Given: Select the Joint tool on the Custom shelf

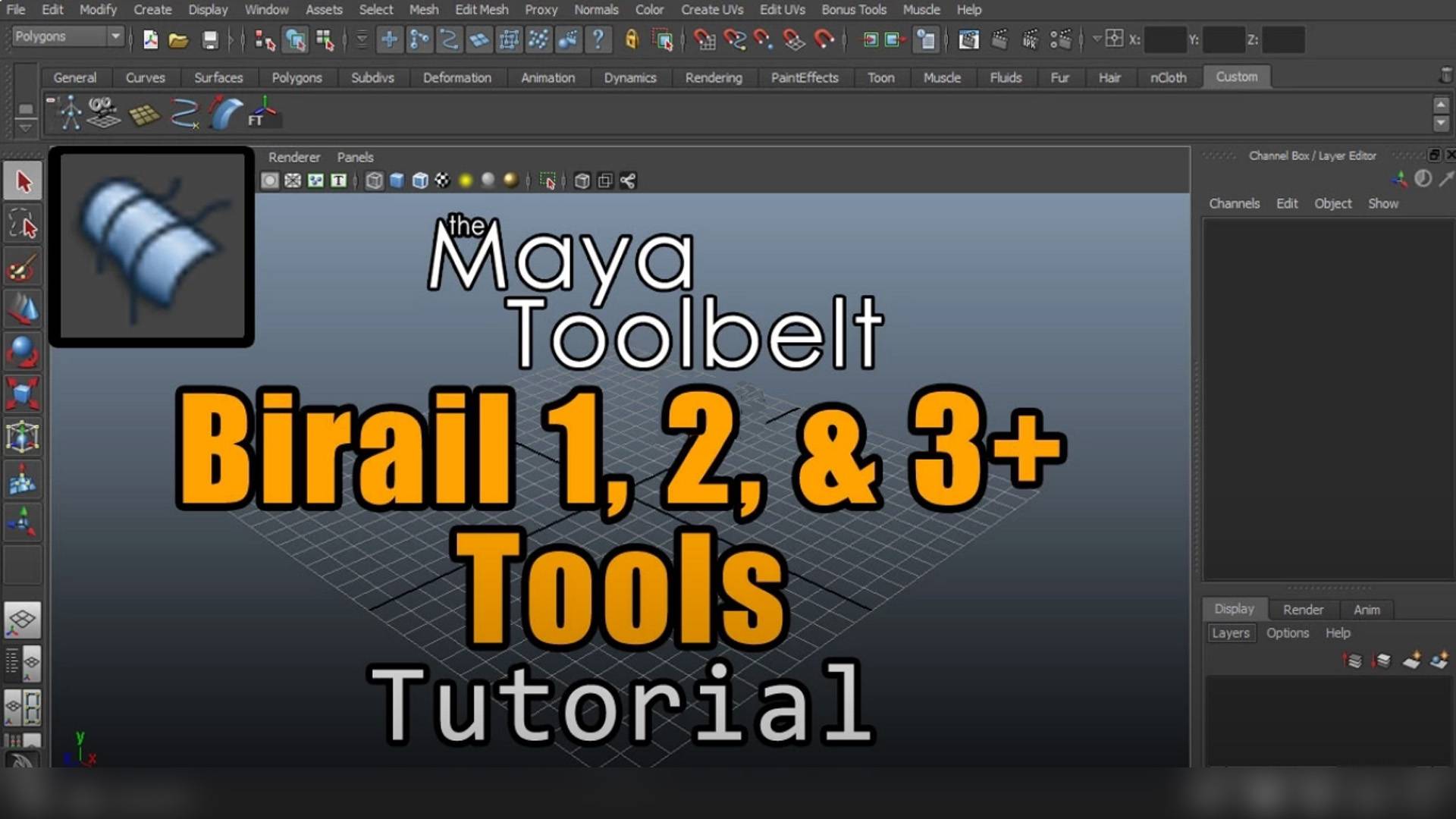Looking at the screenshot, I should [x=70, y=113].
